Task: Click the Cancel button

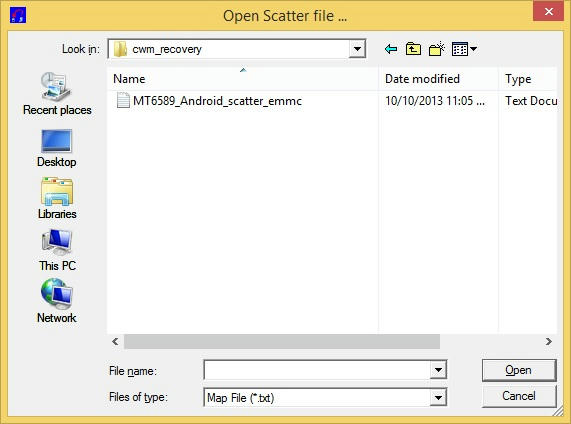Action: (x=519, y=396)
